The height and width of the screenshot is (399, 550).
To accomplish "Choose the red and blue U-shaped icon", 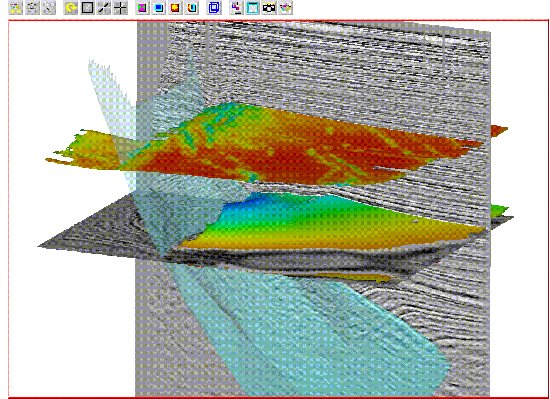I will click(x=192, y=8).
